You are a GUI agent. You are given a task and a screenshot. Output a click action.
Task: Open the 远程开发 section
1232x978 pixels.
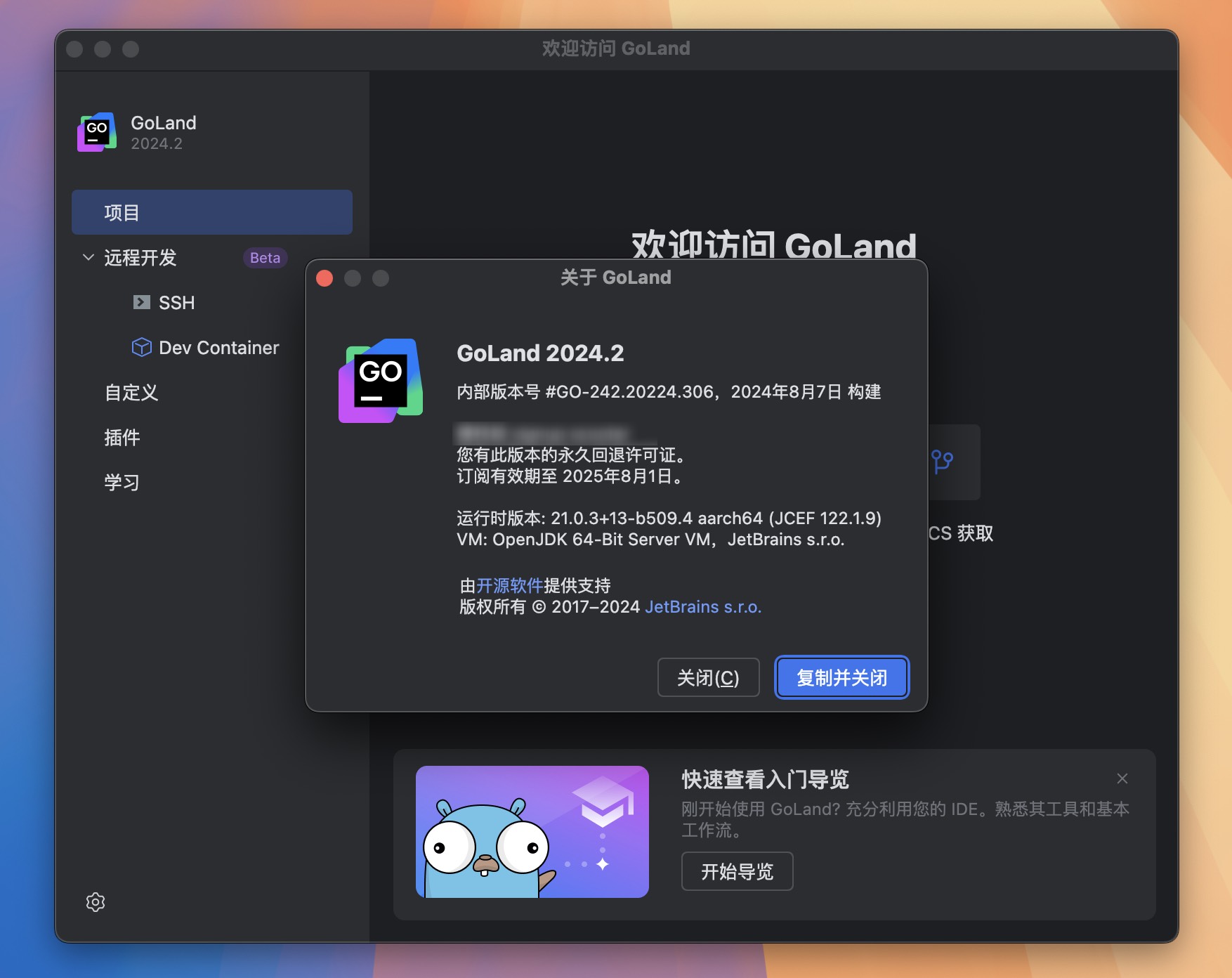(140, 258)
